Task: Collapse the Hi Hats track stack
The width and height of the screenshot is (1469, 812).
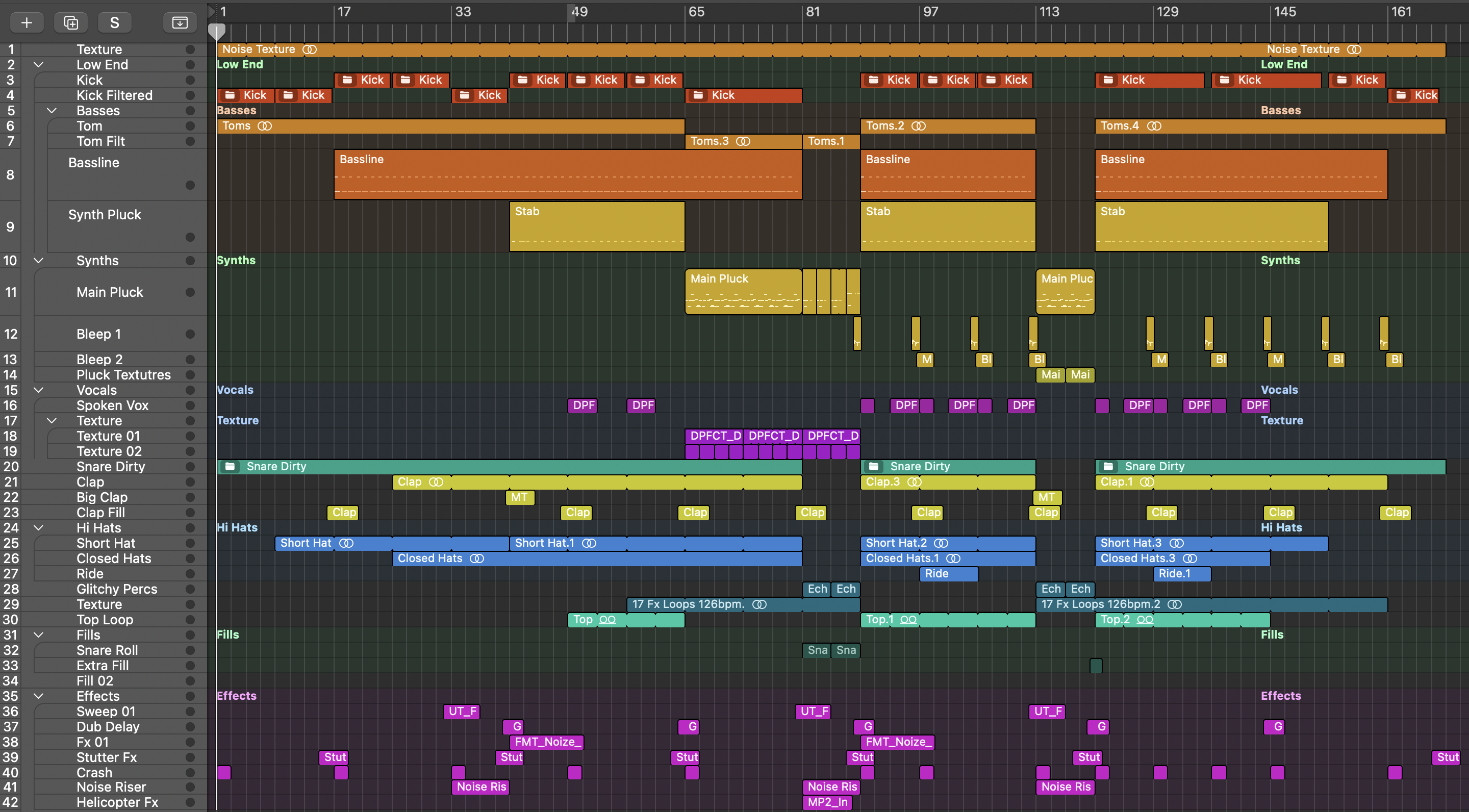Action: (39, 528)
